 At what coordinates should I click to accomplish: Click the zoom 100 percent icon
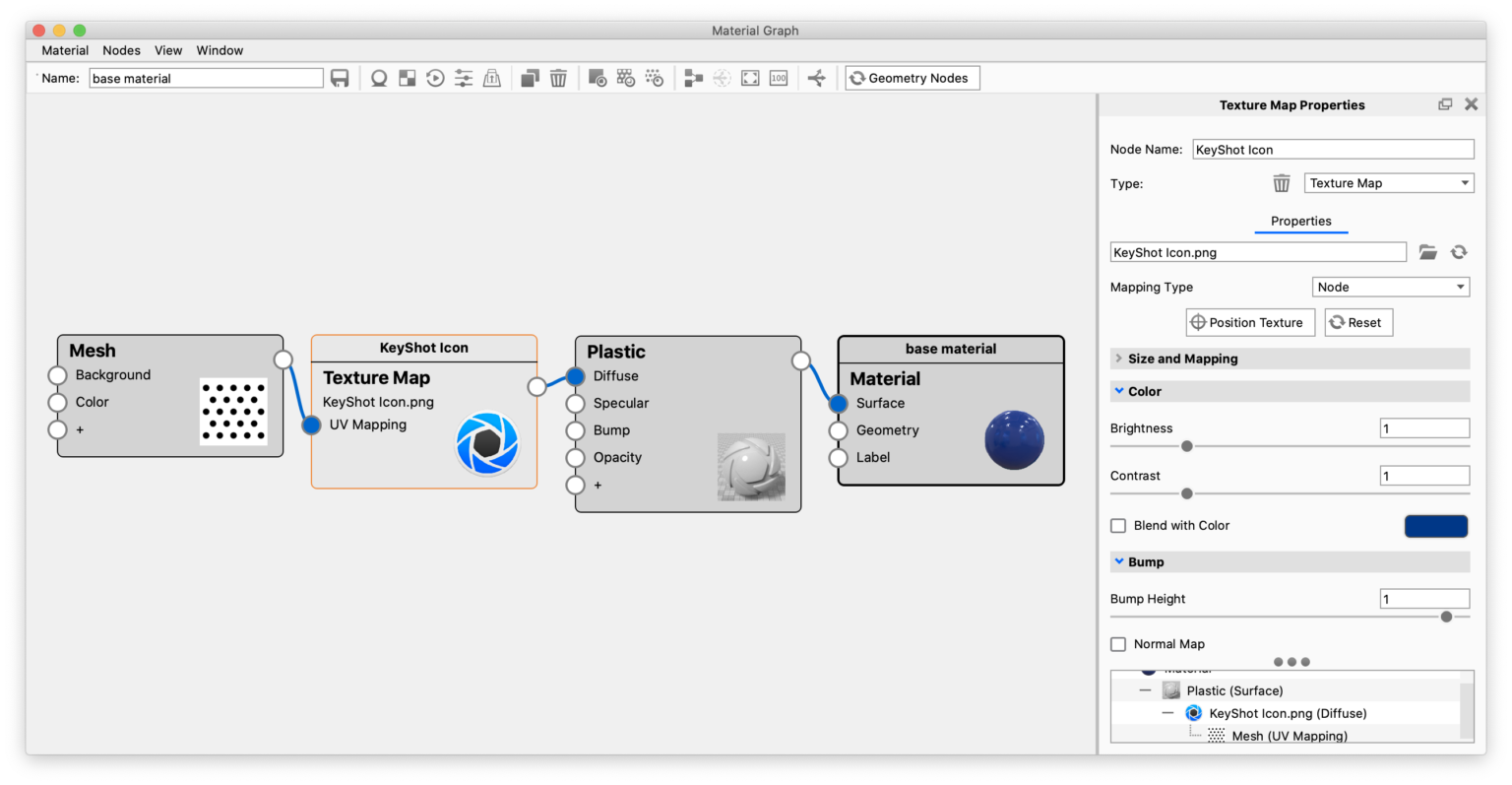tap(779, 79)
